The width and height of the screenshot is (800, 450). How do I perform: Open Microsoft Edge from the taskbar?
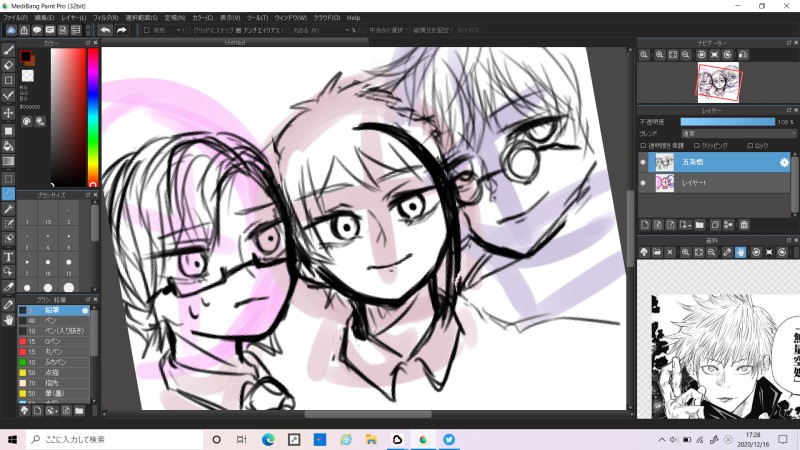[268, 439]
